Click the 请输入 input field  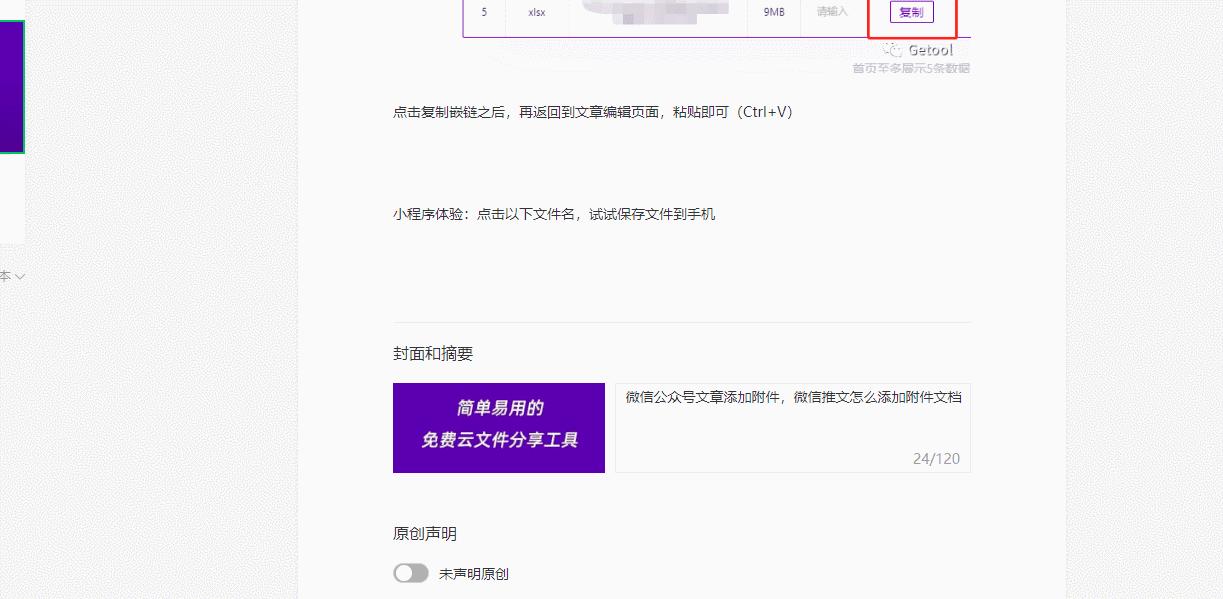pyautogui.click(x=831, y=12)
